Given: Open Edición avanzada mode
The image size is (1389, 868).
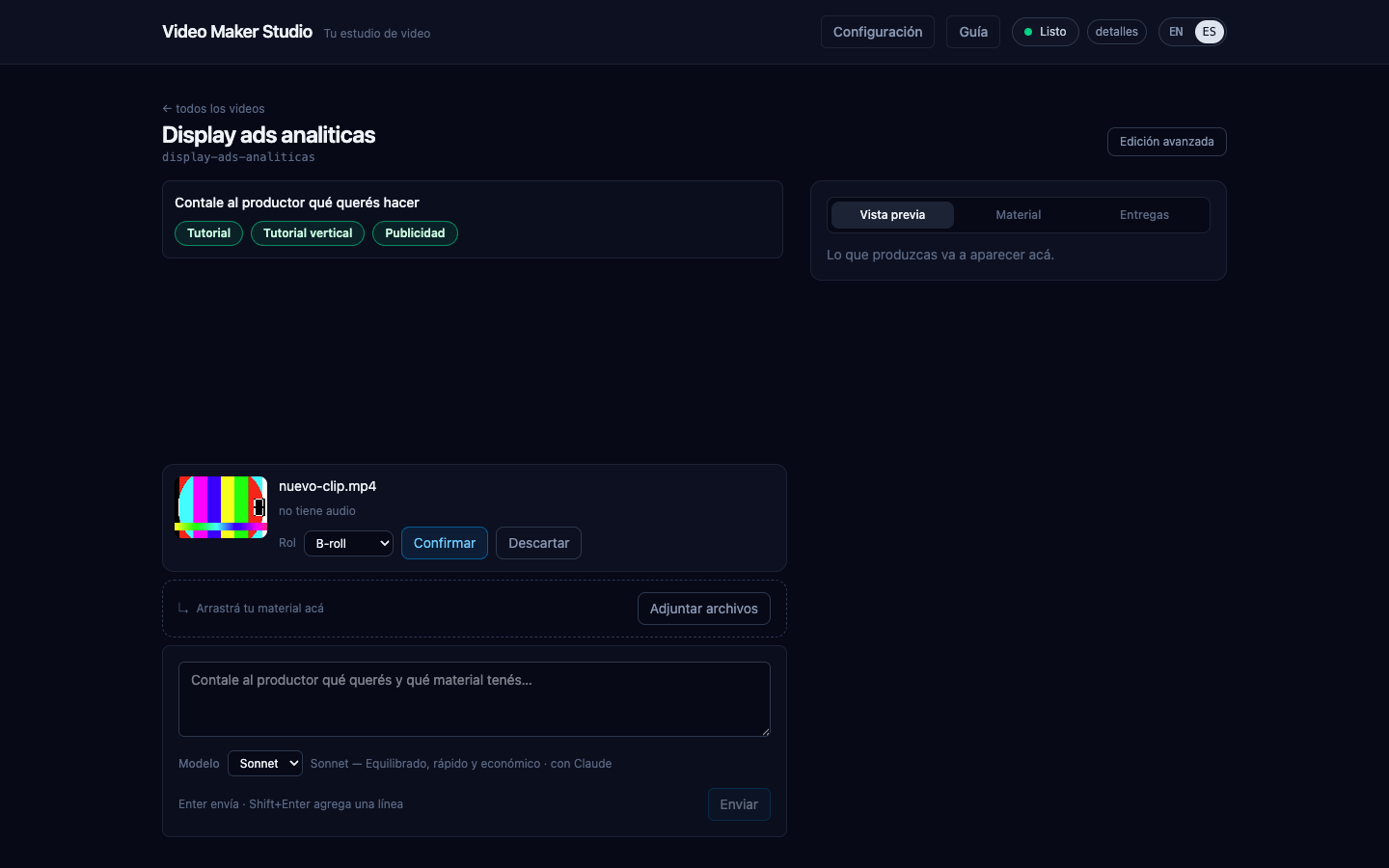Looking at the screenshot, I should (x=1167, y=142).
